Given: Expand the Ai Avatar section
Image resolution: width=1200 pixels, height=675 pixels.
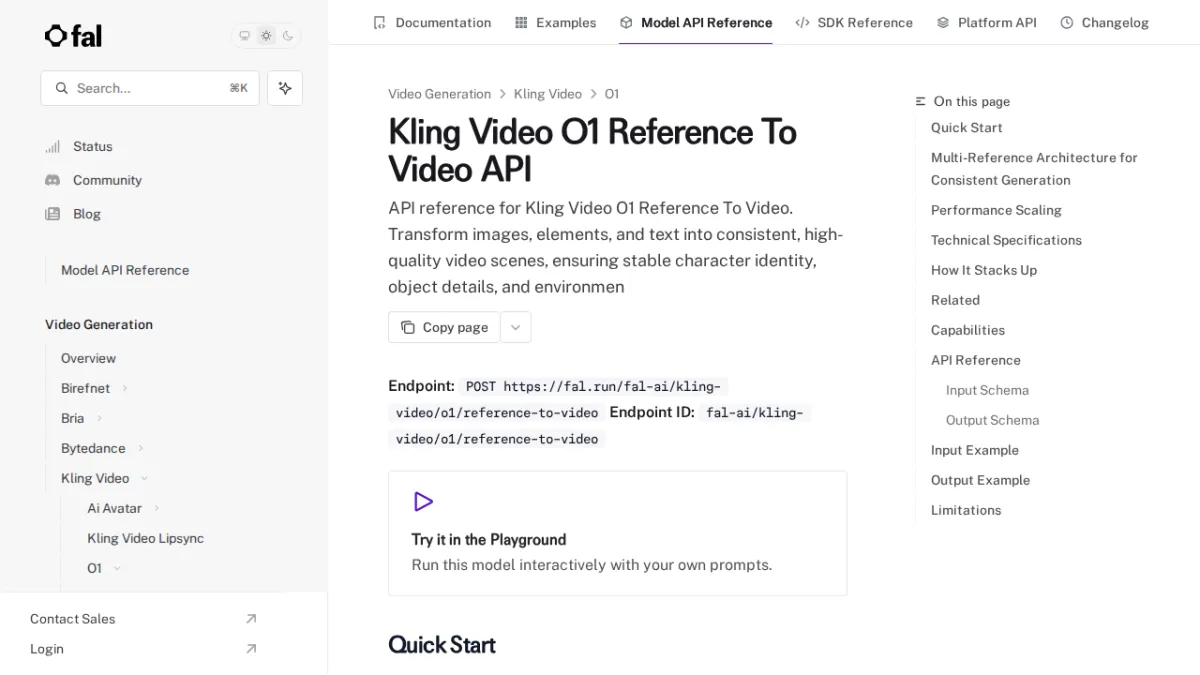Looking at the screenshot, I should [124, 508].
